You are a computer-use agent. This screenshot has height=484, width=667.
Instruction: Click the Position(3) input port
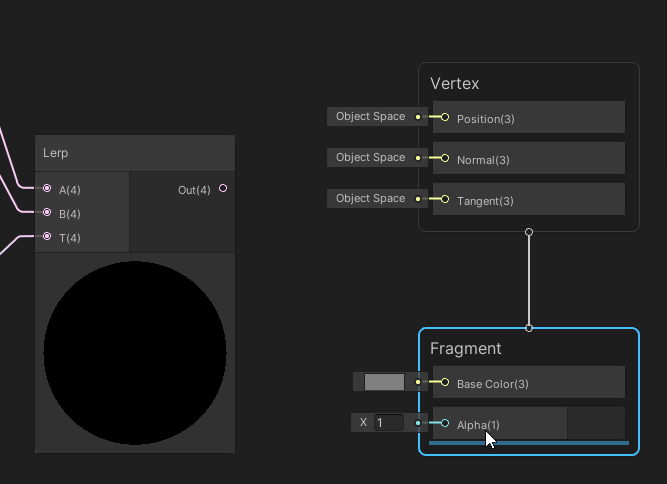(x=445, y=117)
